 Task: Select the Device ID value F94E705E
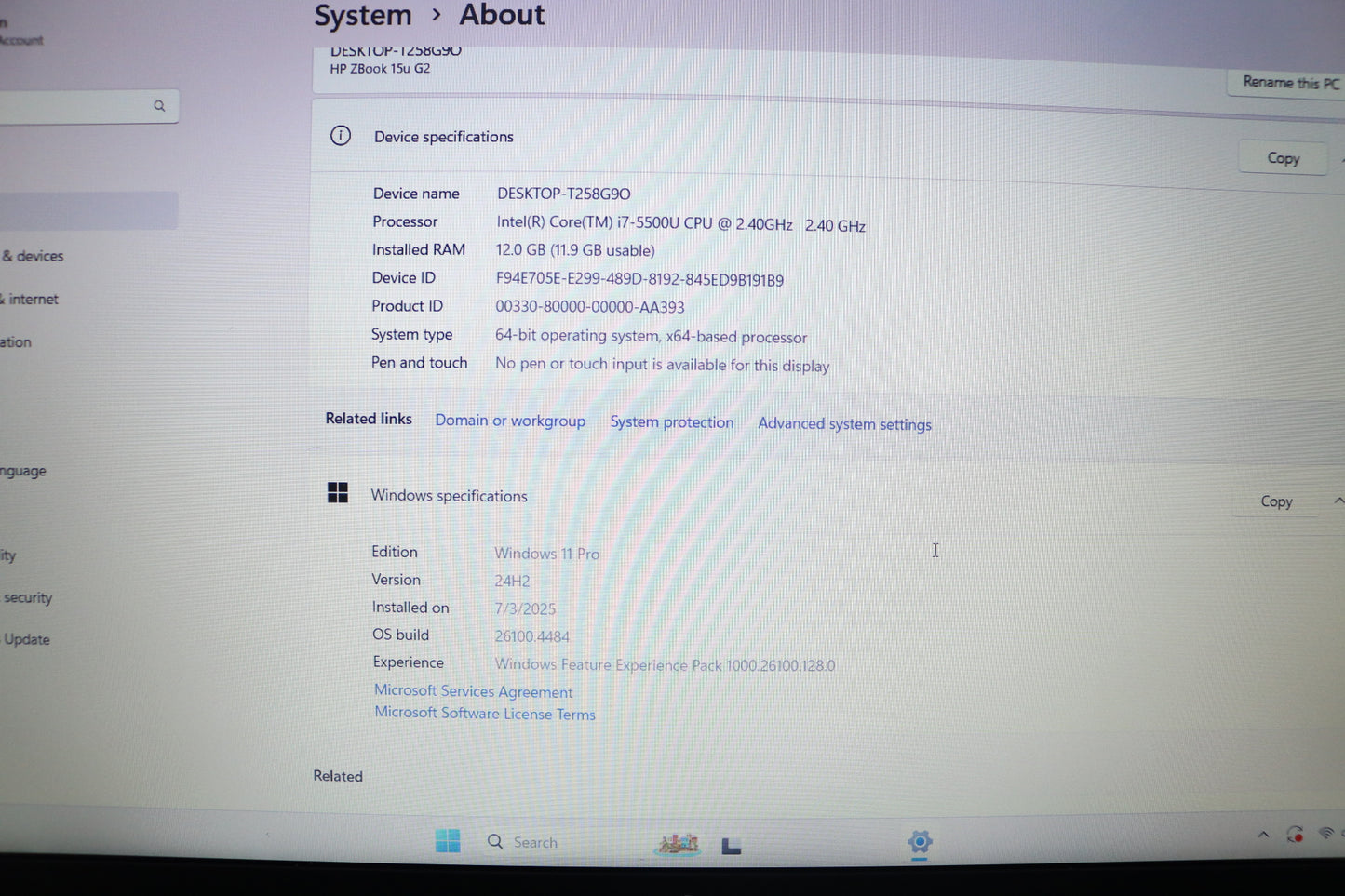tap(639, 279)
